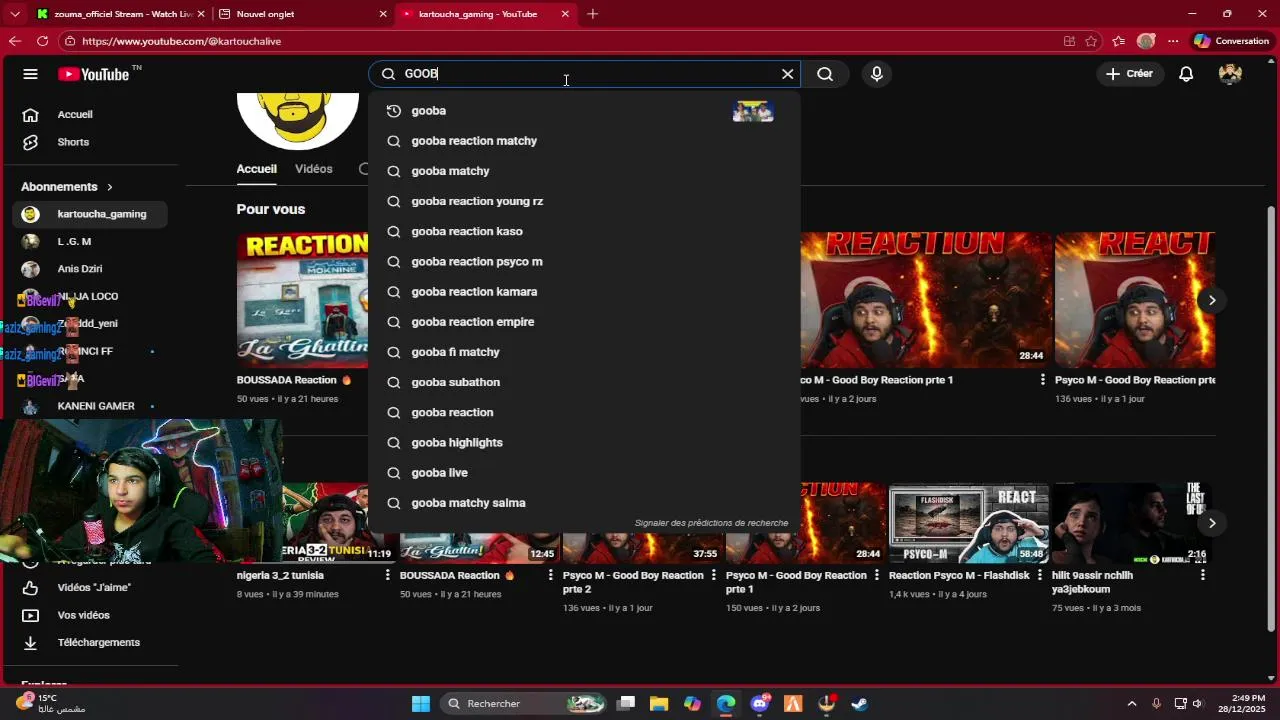This screenshot has height=720, width=1280.
Task: Open the L.G.M subscription channel
Action: [x=90, y=242]
